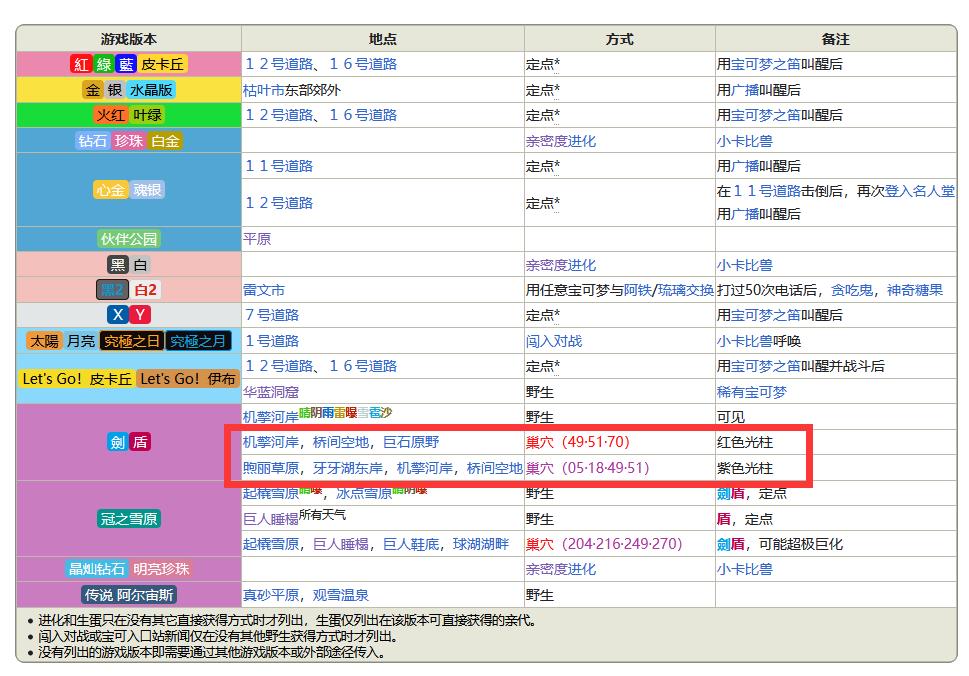The height and width of the screenshot is (676, 969).
Task: Click the 华蓝洞窟 location link
Action: 271,392
